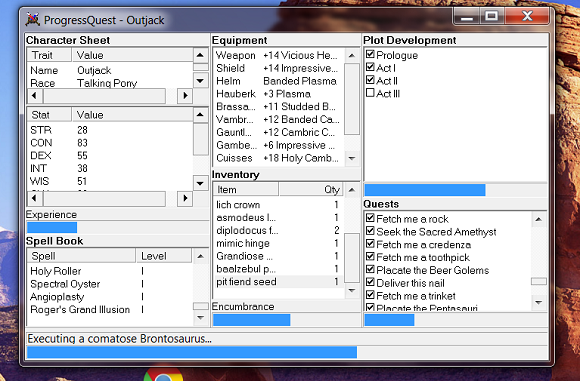Select the Helm 'Banded Plasma' row
580x381 pixels.
(278, 81)
